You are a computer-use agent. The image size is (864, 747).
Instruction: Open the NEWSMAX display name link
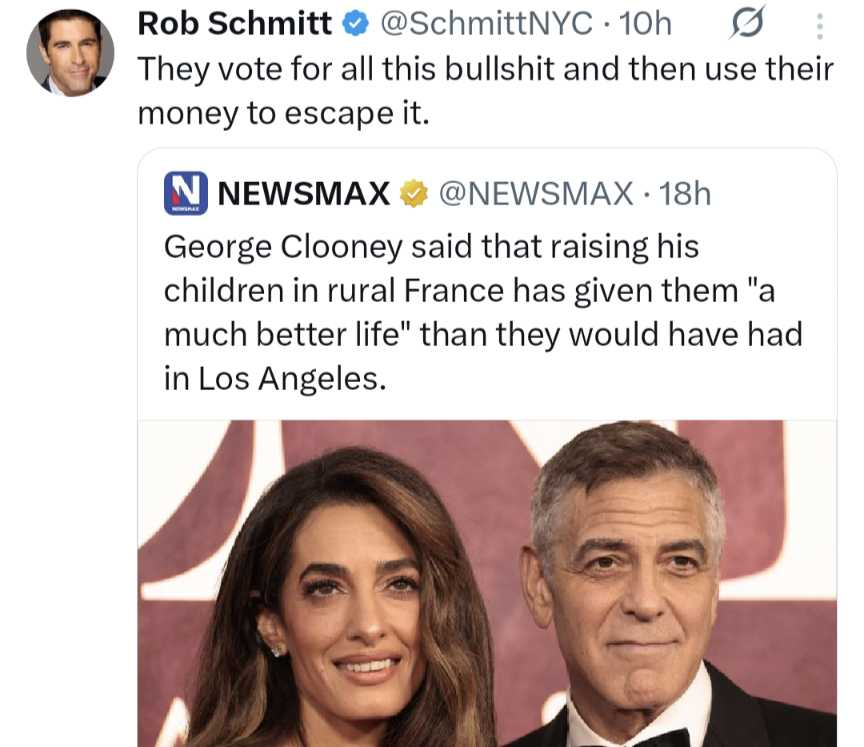point(304,193)
